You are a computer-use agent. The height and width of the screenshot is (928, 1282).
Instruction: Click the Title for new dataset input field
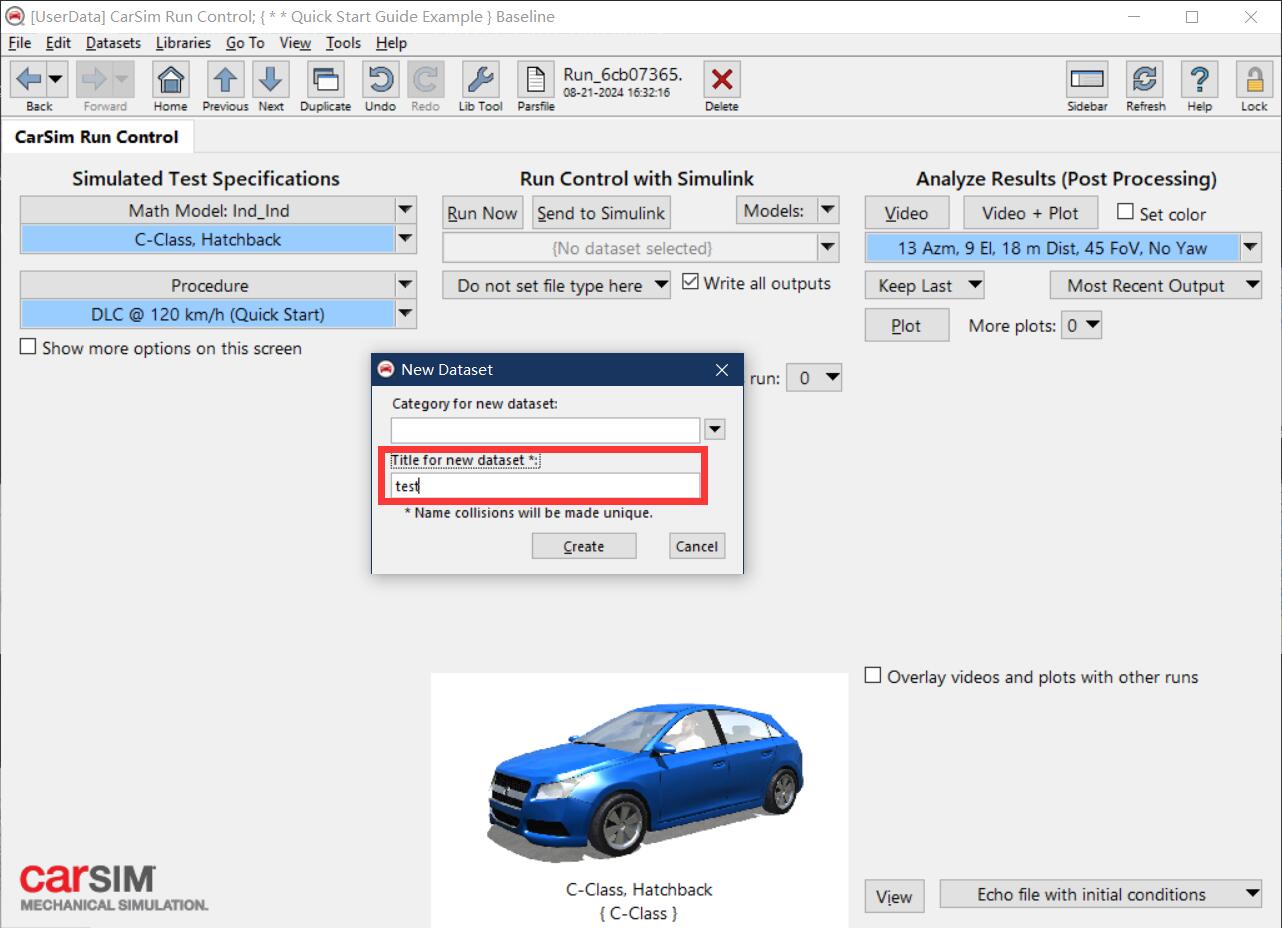546,486
